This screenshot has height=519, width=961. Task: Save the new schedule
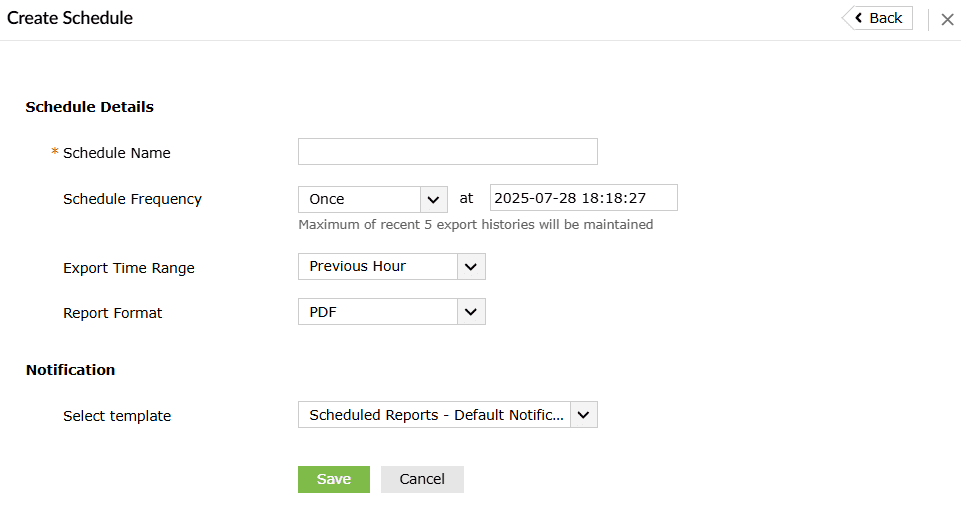pos(333,479)
